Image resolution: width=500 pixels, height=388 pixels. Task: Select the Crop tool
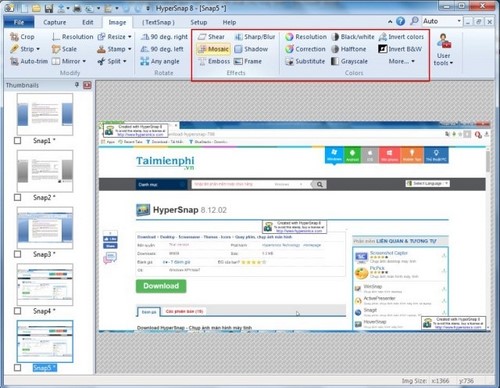tap(22, 37)
